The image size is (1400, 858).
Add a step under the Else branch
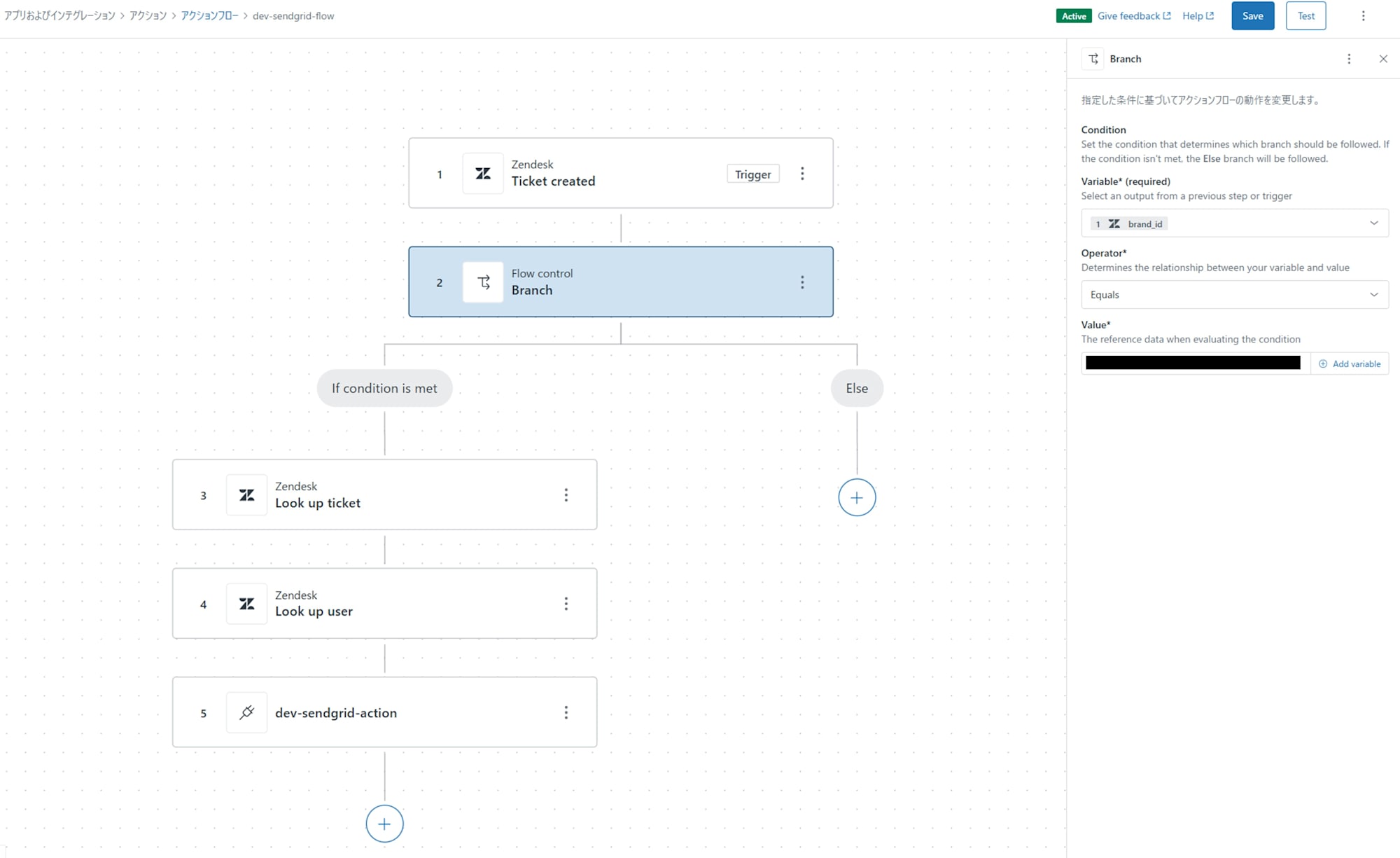click(857, 498)
